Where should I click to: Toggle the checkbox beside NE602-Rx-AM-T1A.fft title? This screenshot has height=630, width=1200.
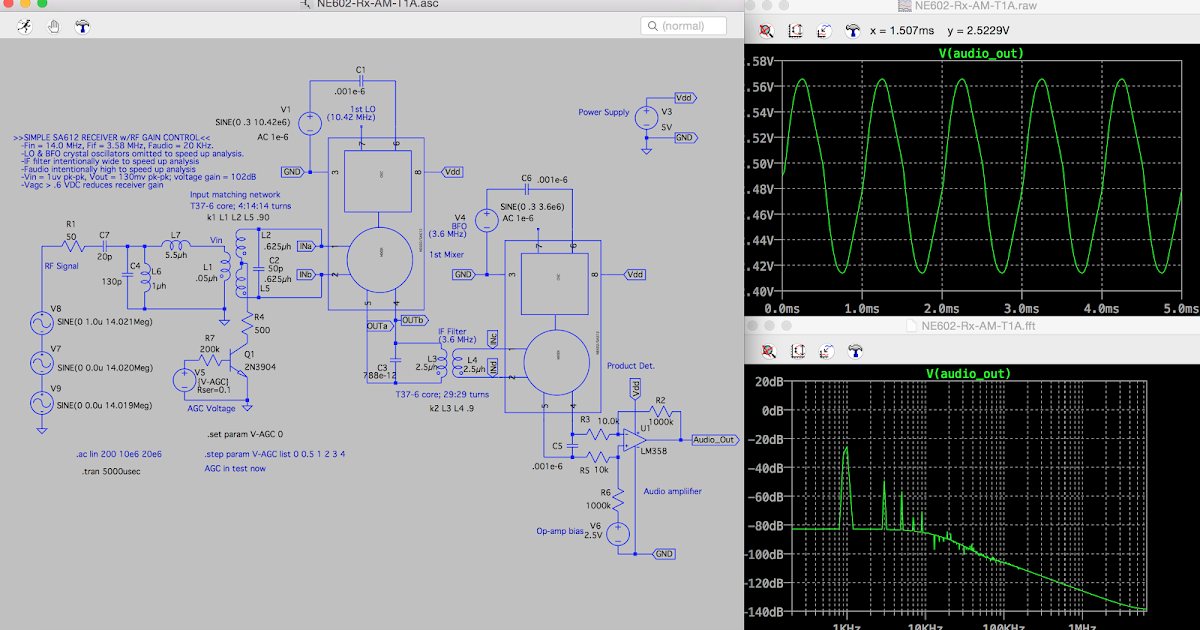point(911,325)
